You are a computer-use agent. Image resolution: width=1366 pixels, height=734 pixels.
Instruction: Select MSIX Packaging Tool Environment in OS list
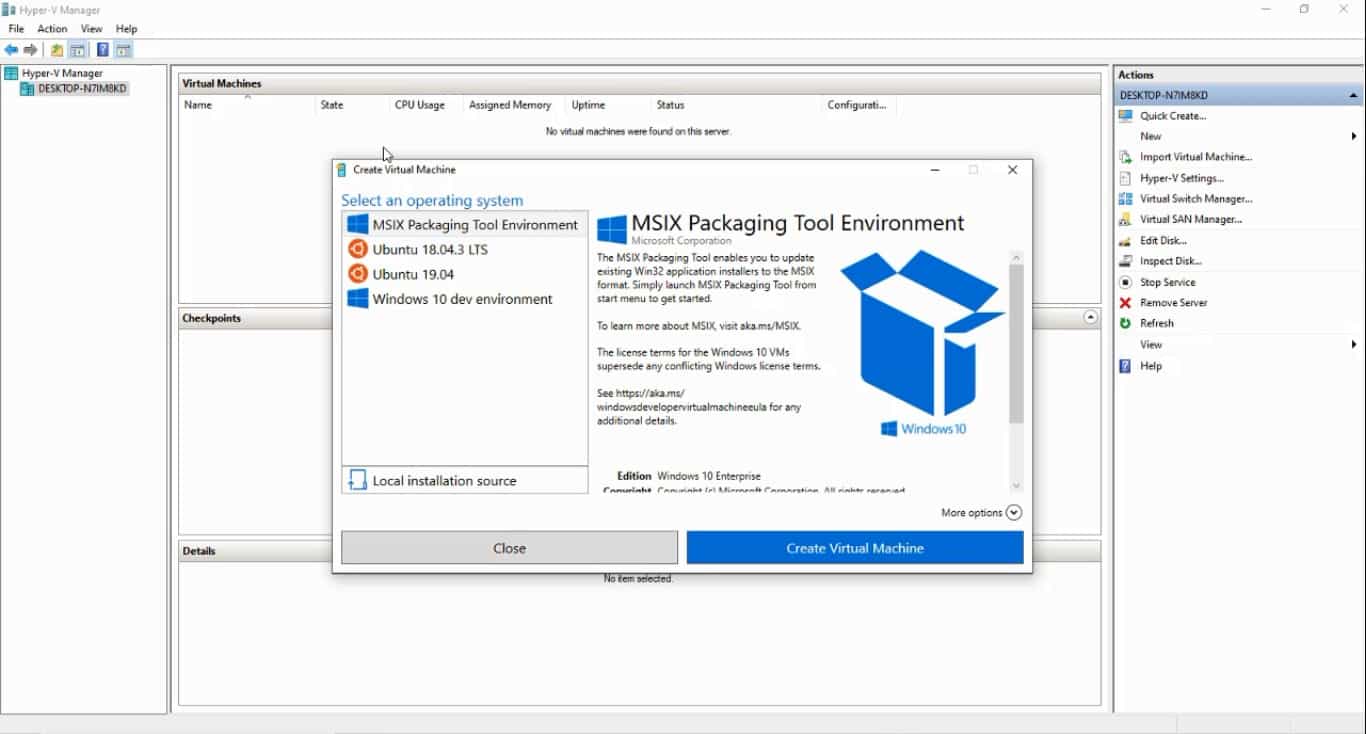(x=465, y=225)
